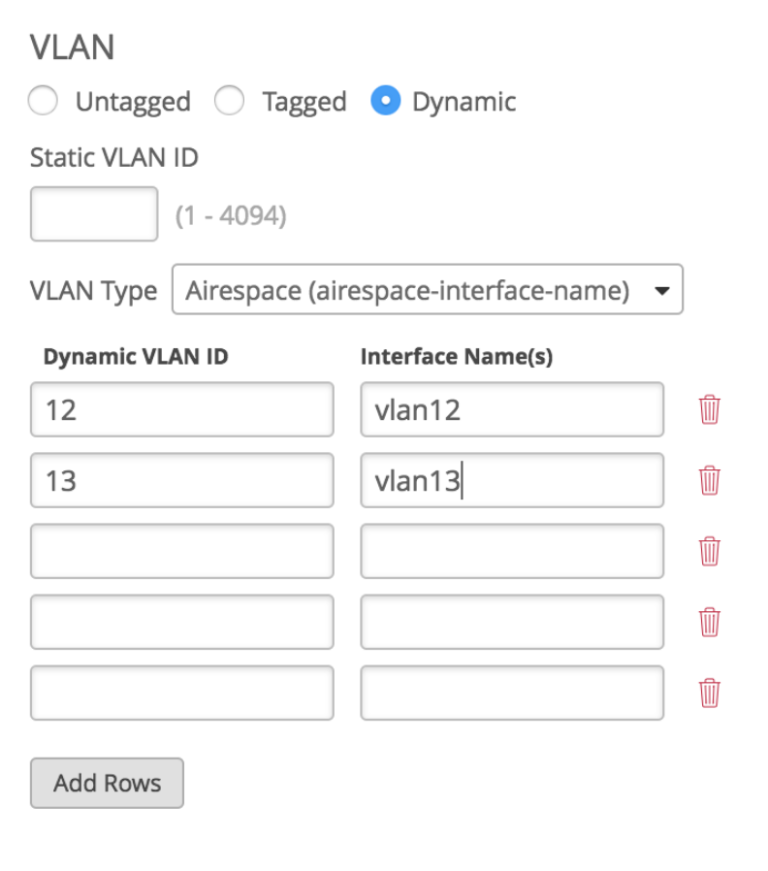Edit the Dynamic VLAN ID field containing 13
The image size is (768, 871).
click(x=182, y=481)
